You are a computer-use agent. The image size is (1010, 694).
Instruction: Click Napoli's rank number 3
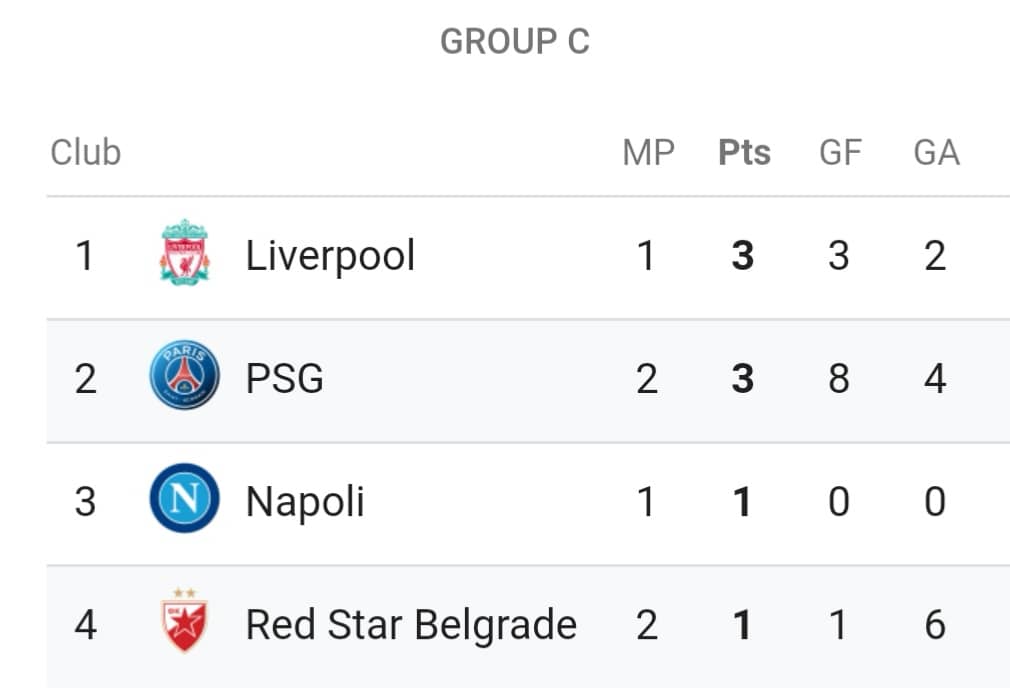pyautogui.click(x=86, y=502)
